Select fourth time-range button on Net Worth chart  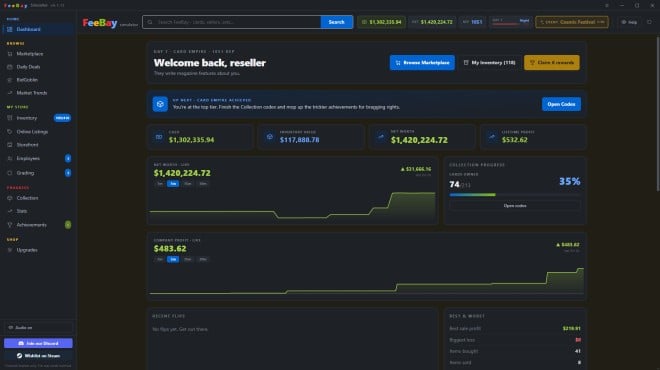(203, 184)
